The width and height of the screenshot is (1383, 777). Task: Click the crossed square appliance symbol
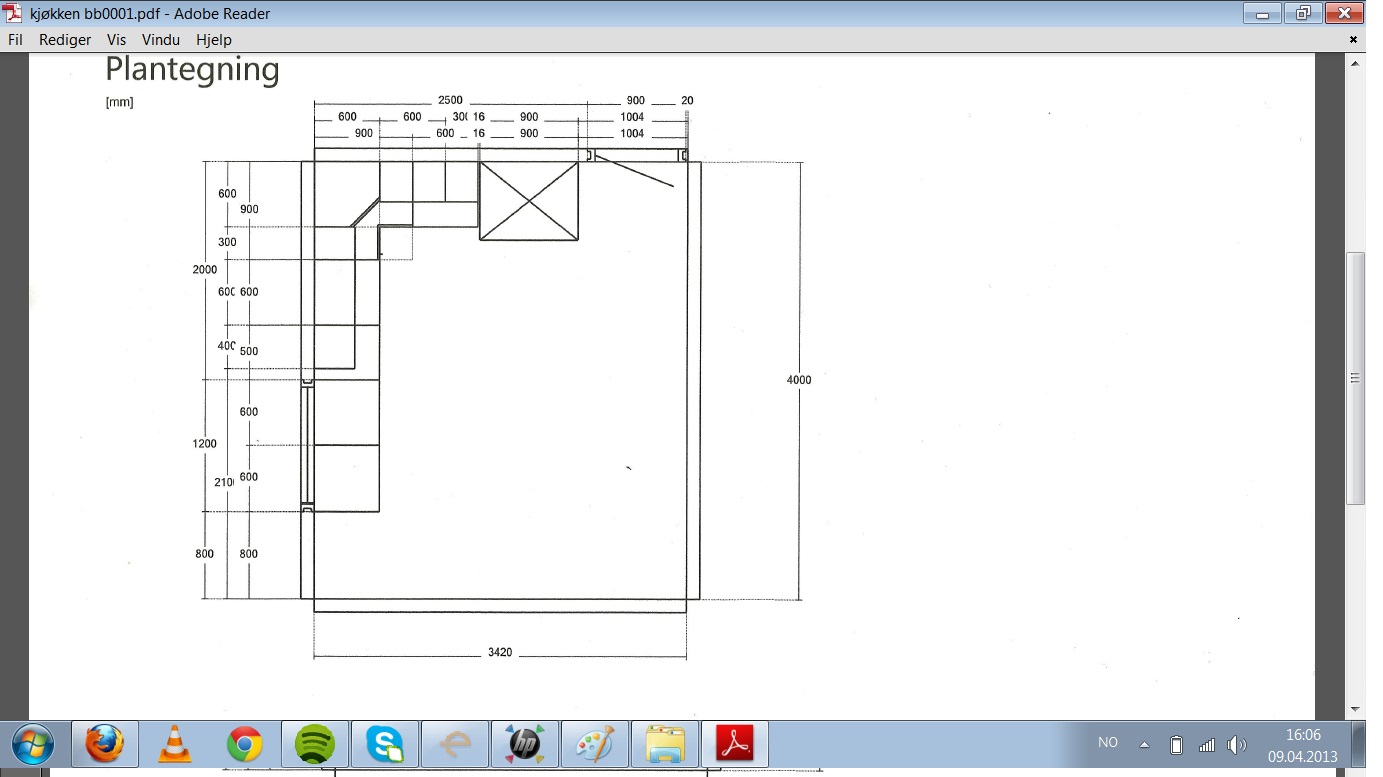[x=529, y=201]
